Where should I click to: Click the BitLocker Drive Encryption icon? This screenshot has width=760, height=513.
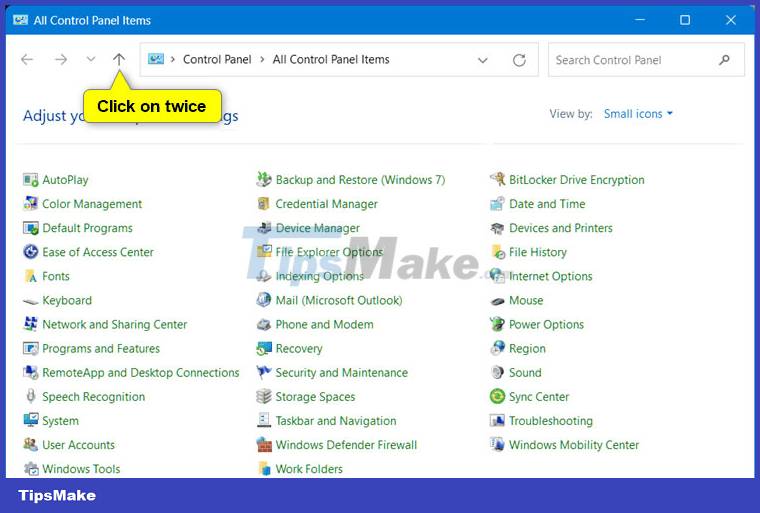pos(497,179)
